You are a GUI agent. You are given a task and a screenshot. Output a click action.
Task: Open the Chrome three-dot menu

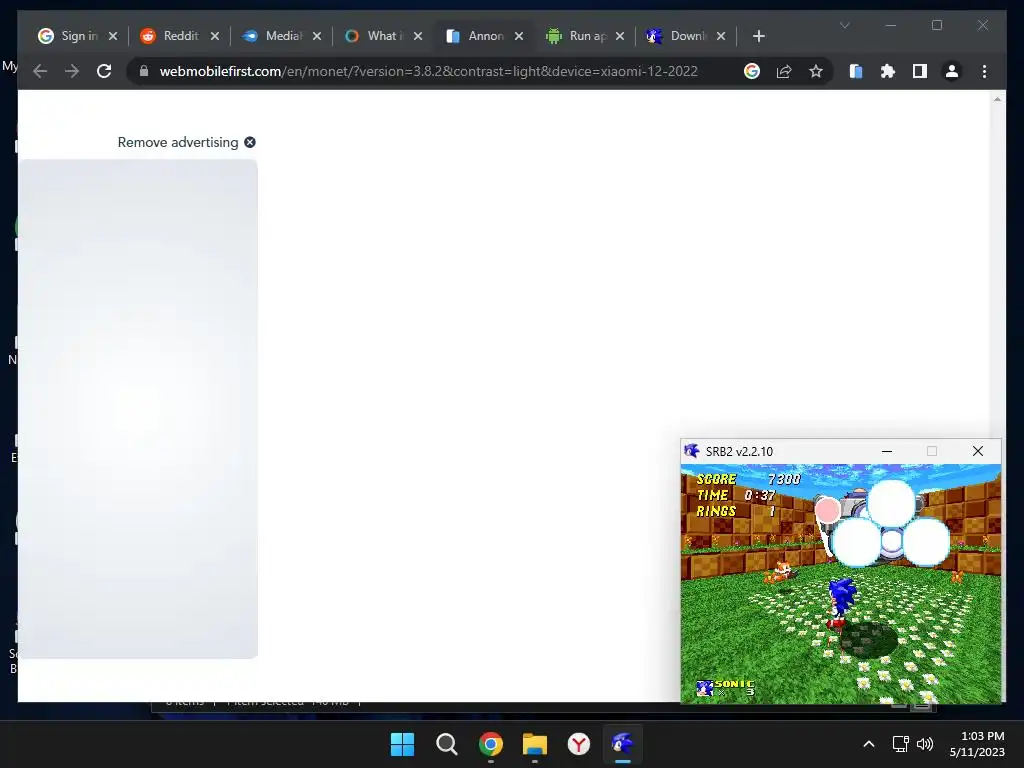tap(984, 71)
